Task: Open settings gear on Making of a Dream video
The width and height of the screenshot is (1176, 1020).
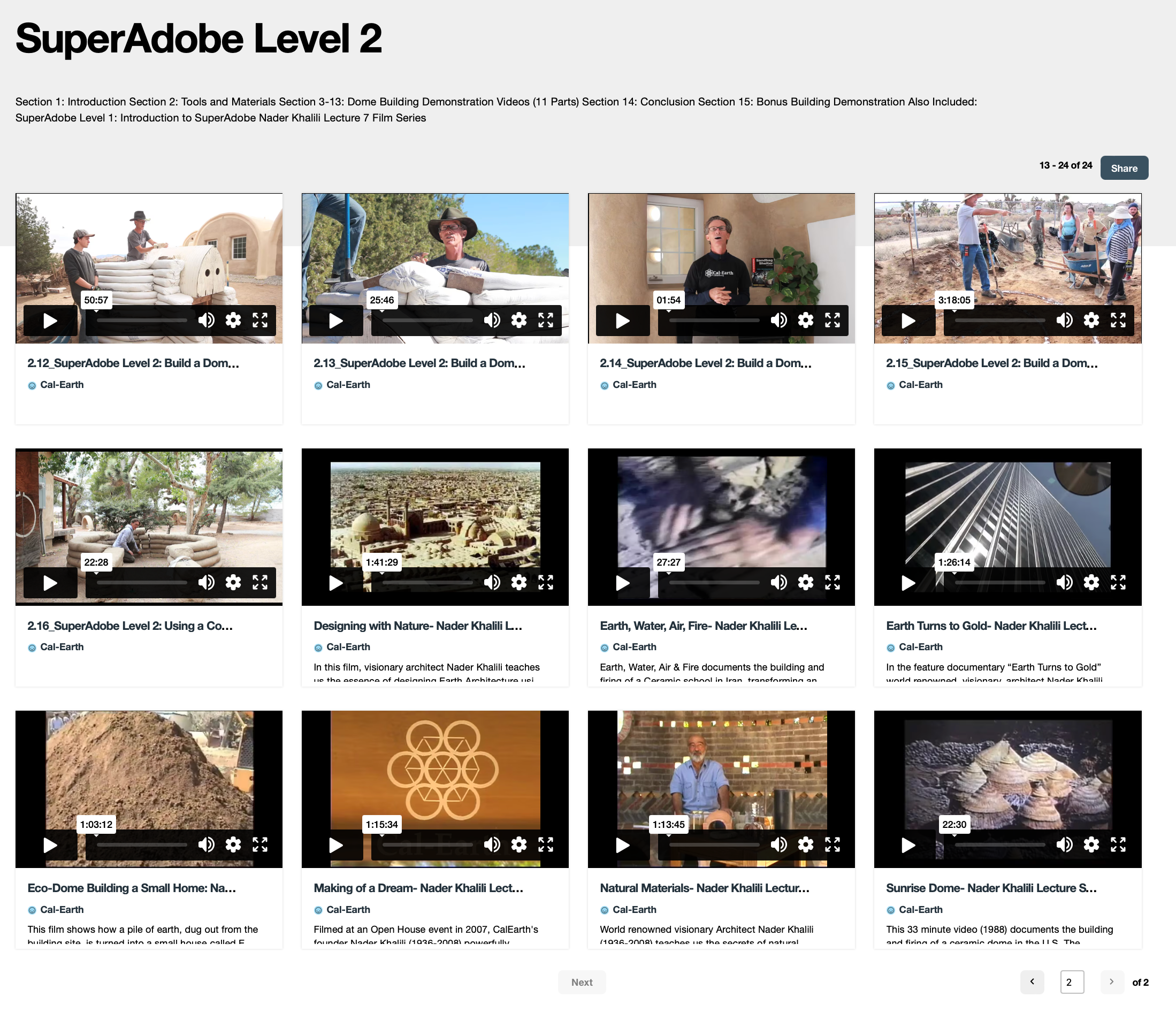Action: [518, 844]
